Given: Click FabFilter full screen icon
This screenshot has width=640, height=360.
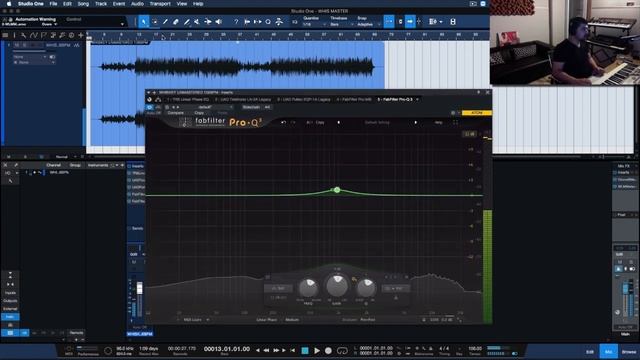Looking at the screenshot, I should (455, 122).
